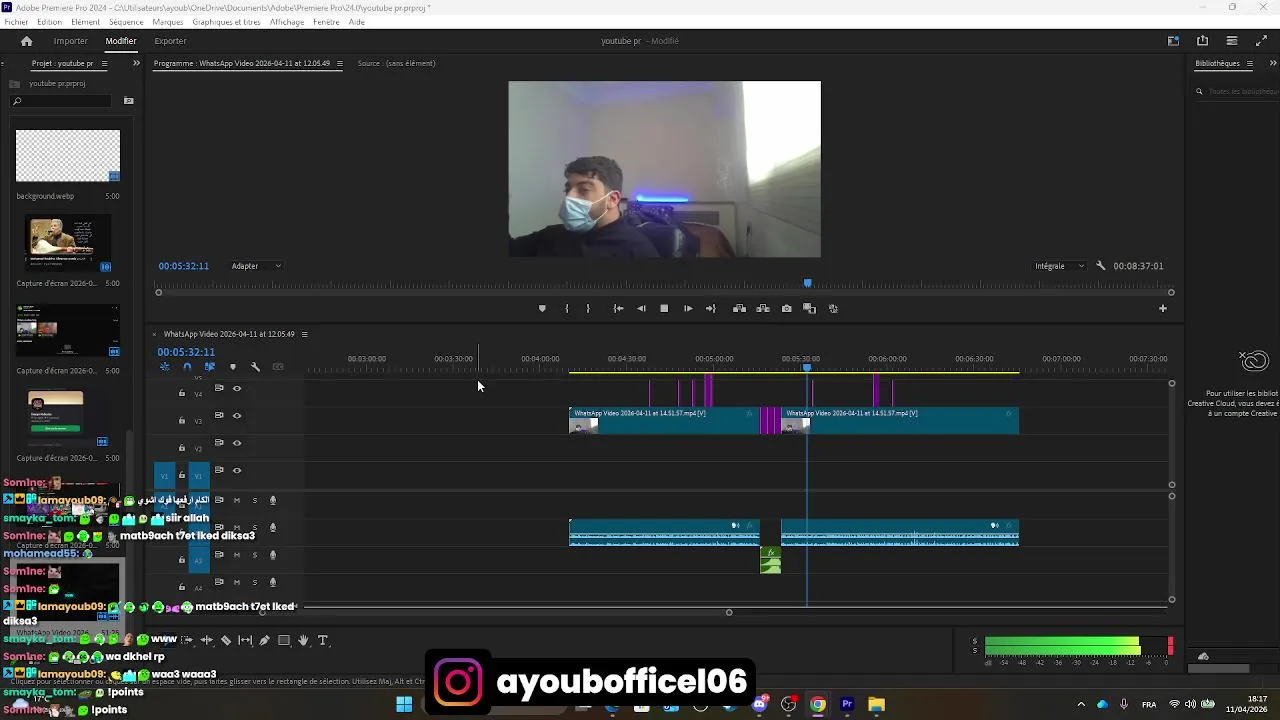Step back one frame
The image size is (1280, 720).
641,308
